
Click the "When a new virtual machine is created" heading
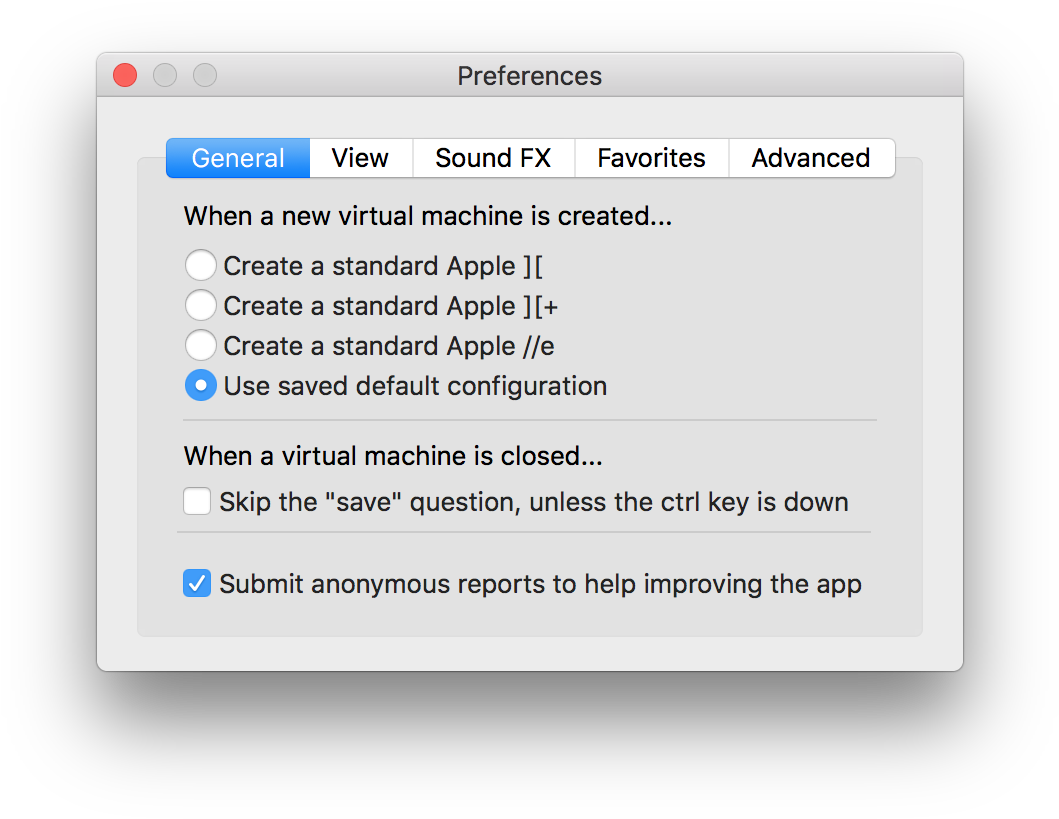[x=427, y=216]
